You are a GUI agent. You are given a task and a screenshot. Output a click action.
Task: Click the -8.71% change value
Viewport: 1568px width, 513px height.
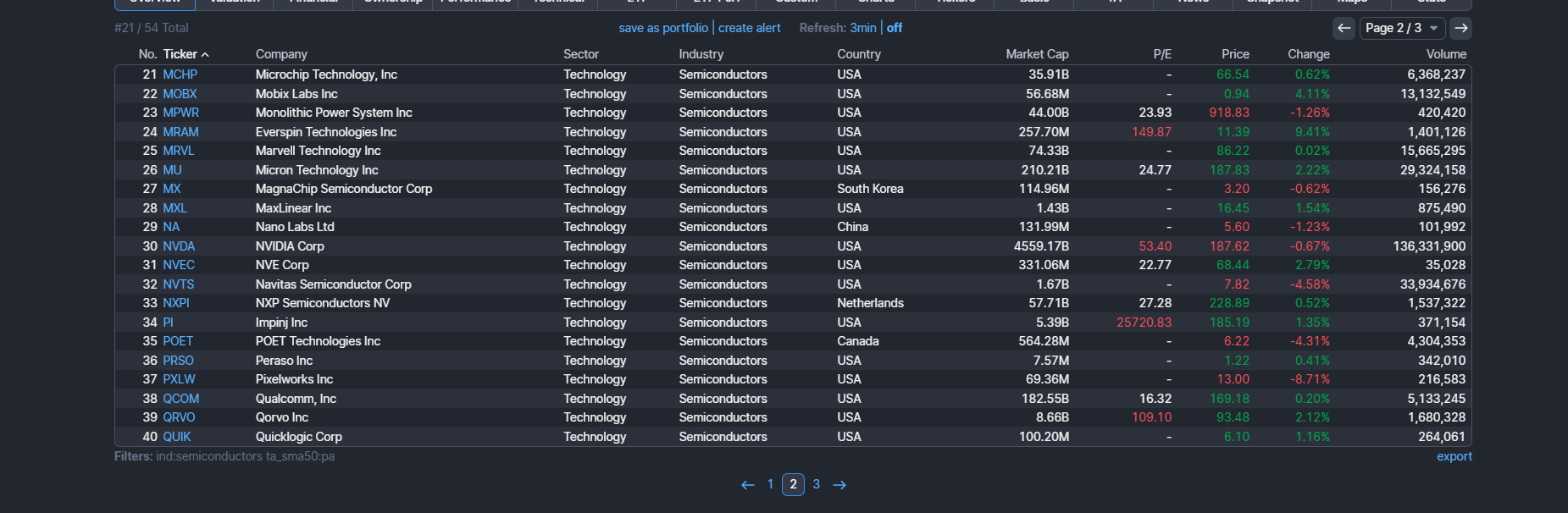tap(1310, 379)
